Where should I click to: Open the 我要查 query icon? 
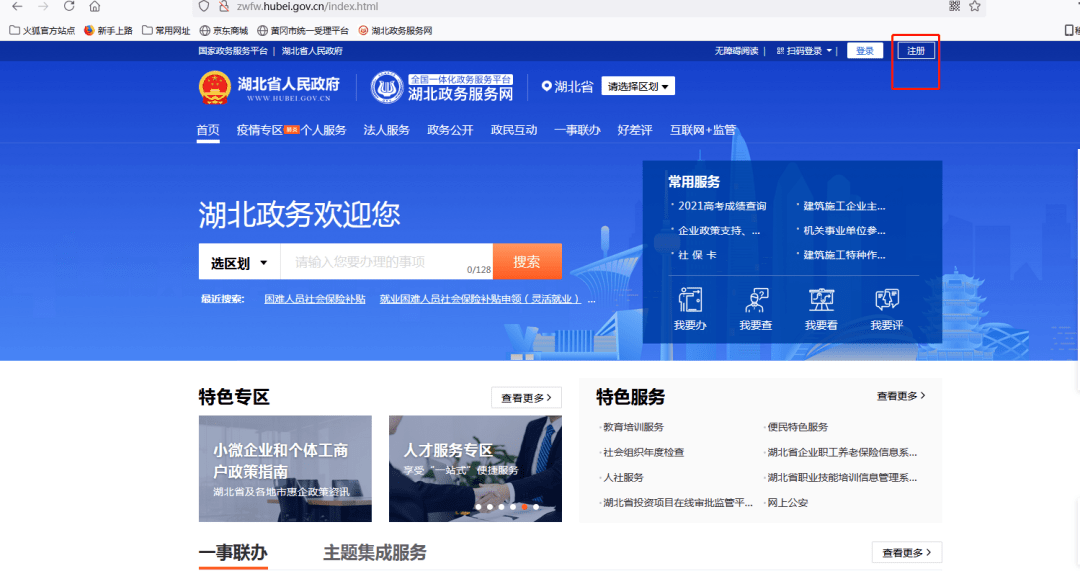(756, 300)
